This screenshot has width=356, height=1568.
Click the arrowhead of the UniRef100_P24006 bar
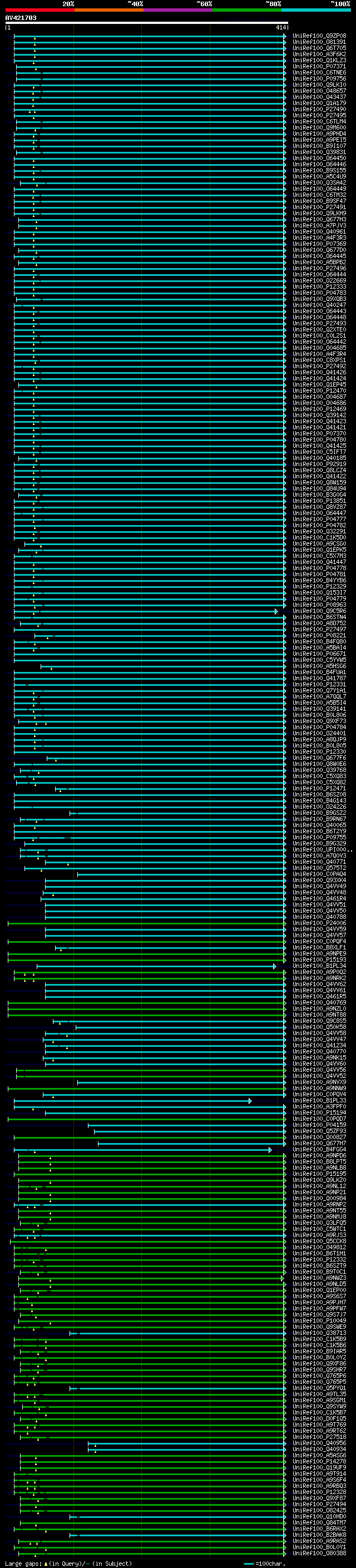(284, 923)
